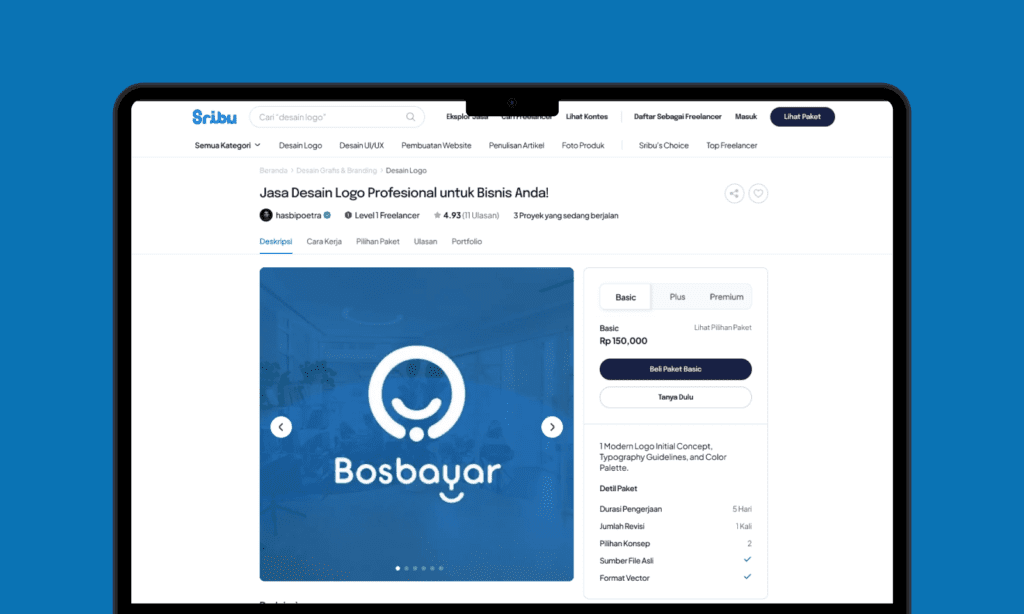Click Desain Logo in the breadcrumb
Viewport: 1024px width, 614px height.
(406, 171)
